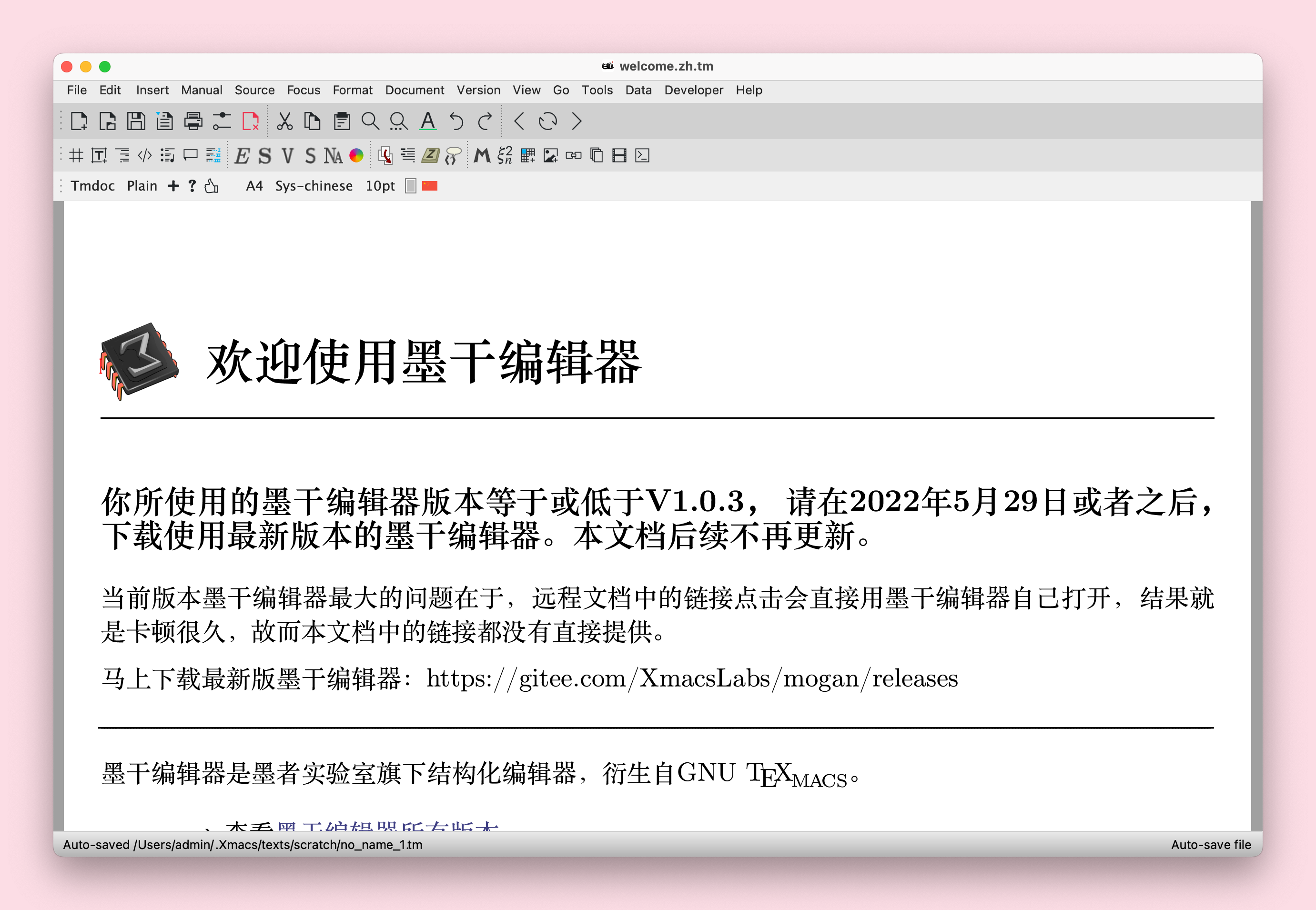Click the program code icon
1316x910 pixels.
click(x=145, y=155)
